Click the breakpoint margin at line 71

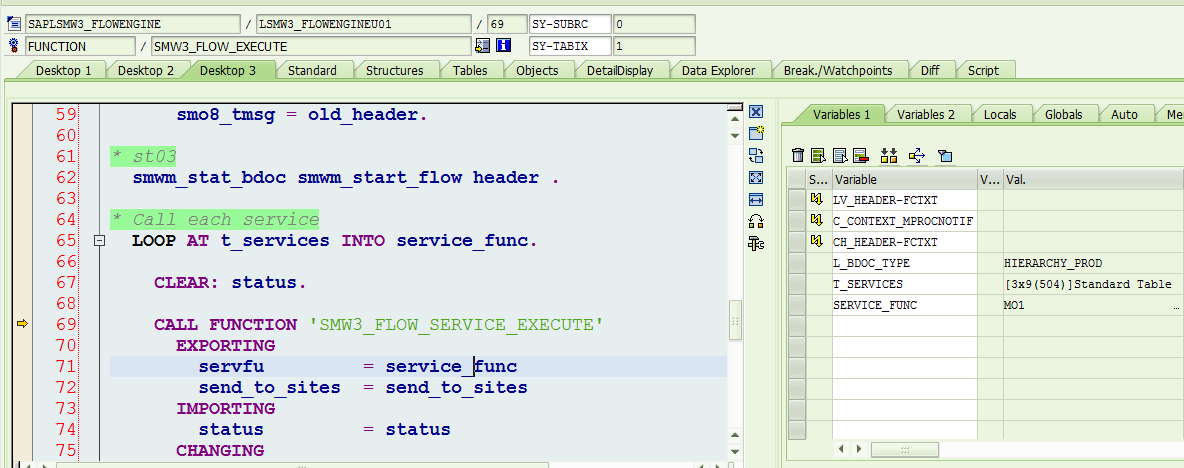pos(23,367)
